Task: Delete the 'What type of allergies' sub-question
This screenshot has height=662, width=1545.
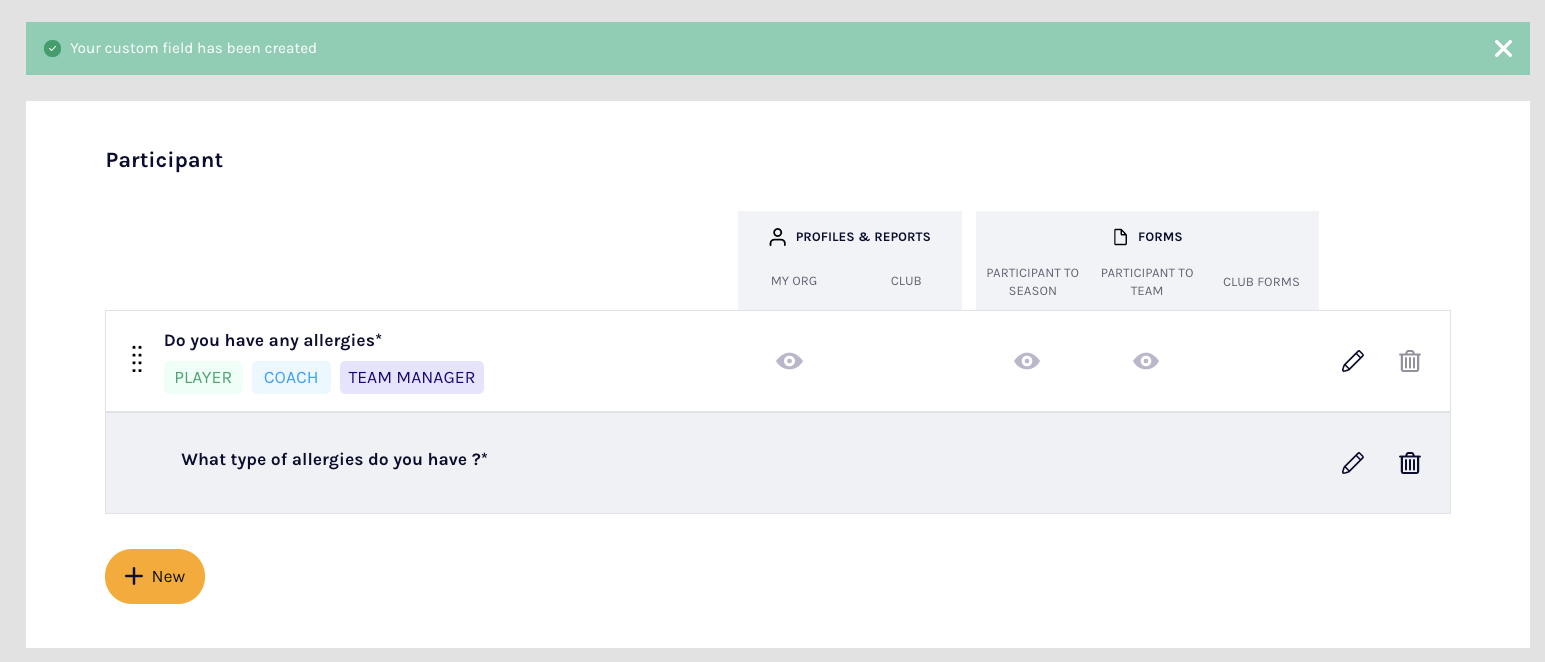Action: pyautogui.click(x=1409, y=463)
